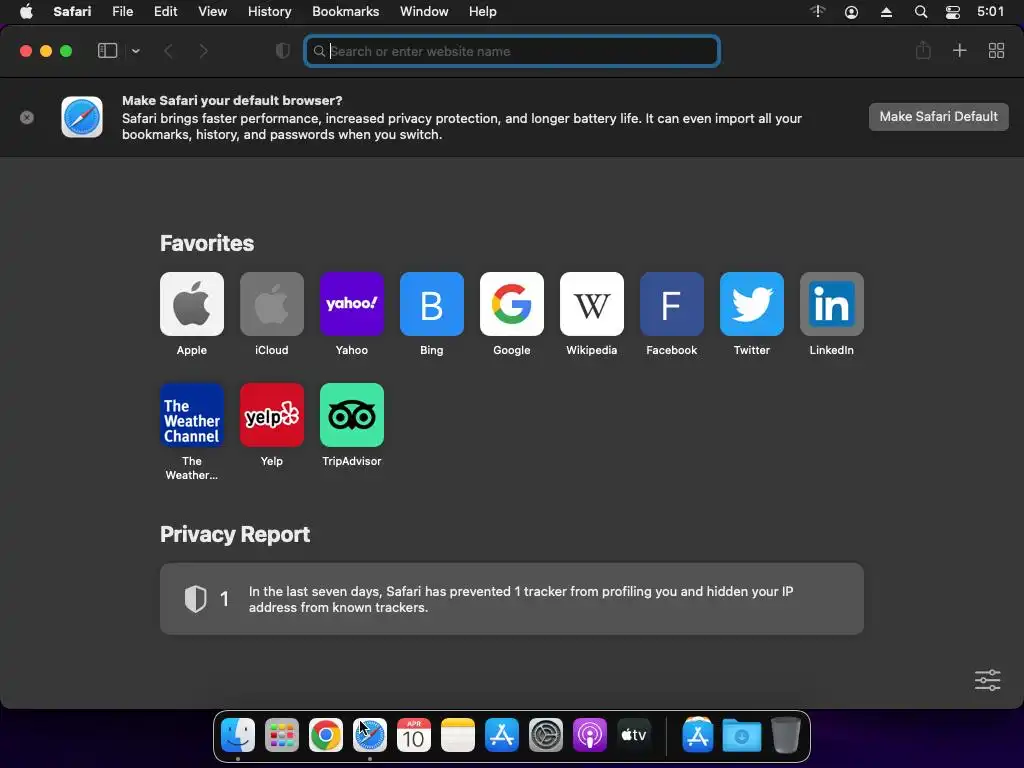This screenshot has height=768, width=1024.
Task: Open the LinkedIn favorite
Action: (832, 304)
